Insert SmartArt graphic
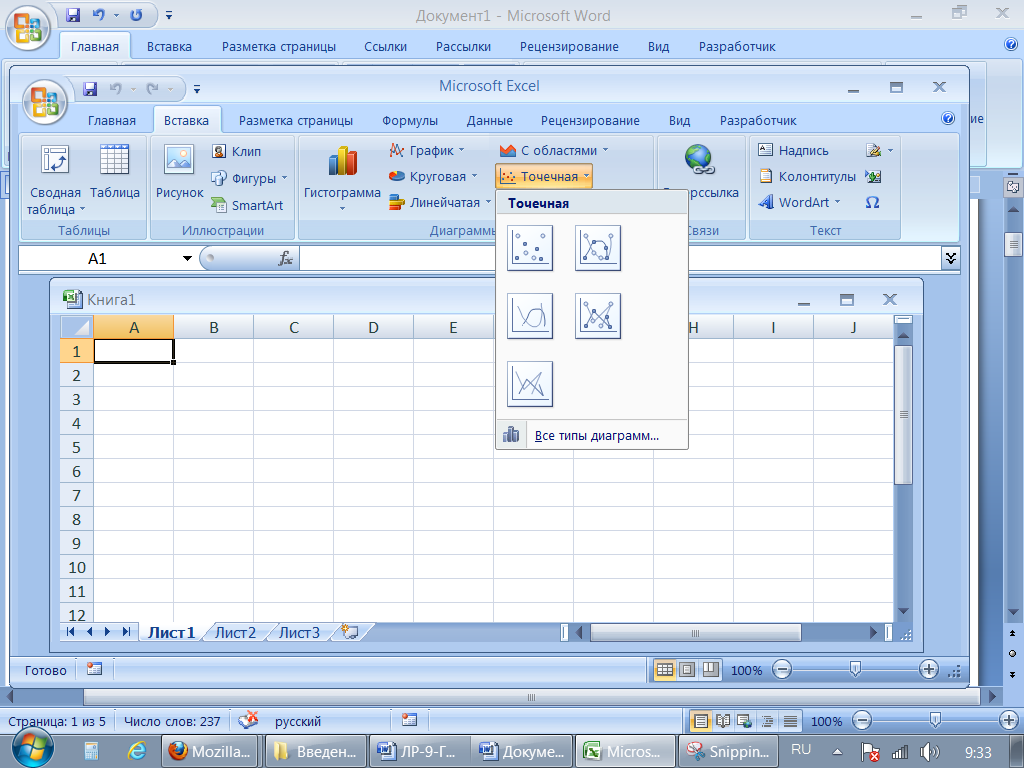The width and height of the screenshot is (1024, 768). tap(247, 205)
